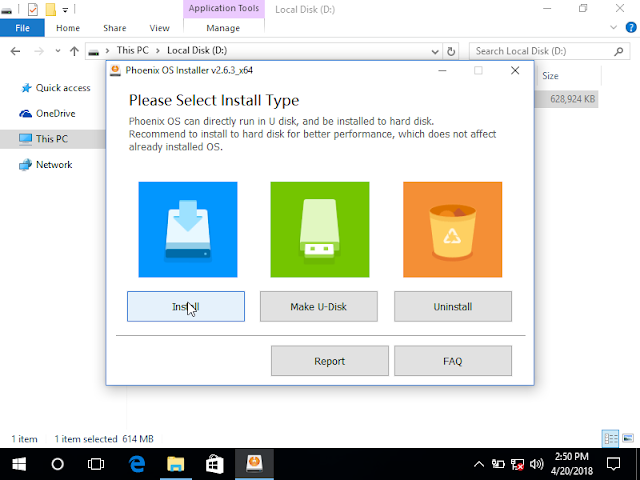Click the search magnifier icon
Screen dimensions: 640x480
coord(619,51)
